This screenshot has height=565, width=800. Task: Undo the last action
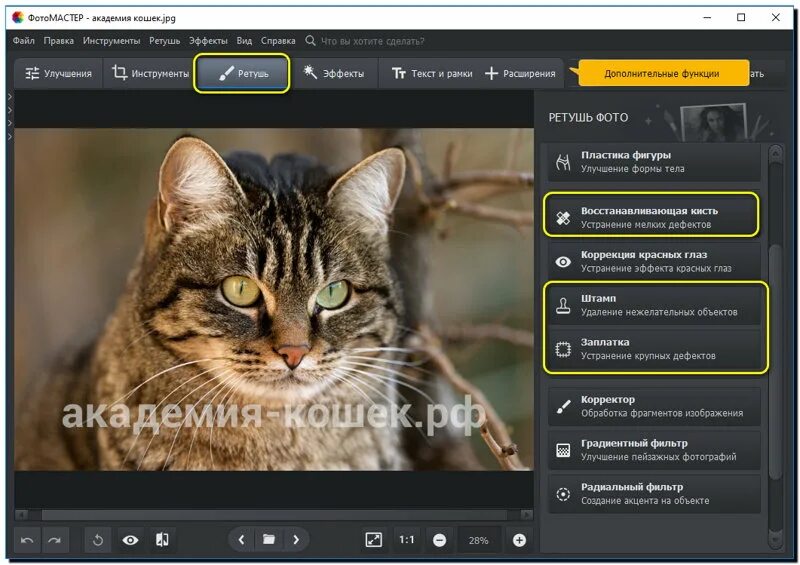click(x=27, y=540)
